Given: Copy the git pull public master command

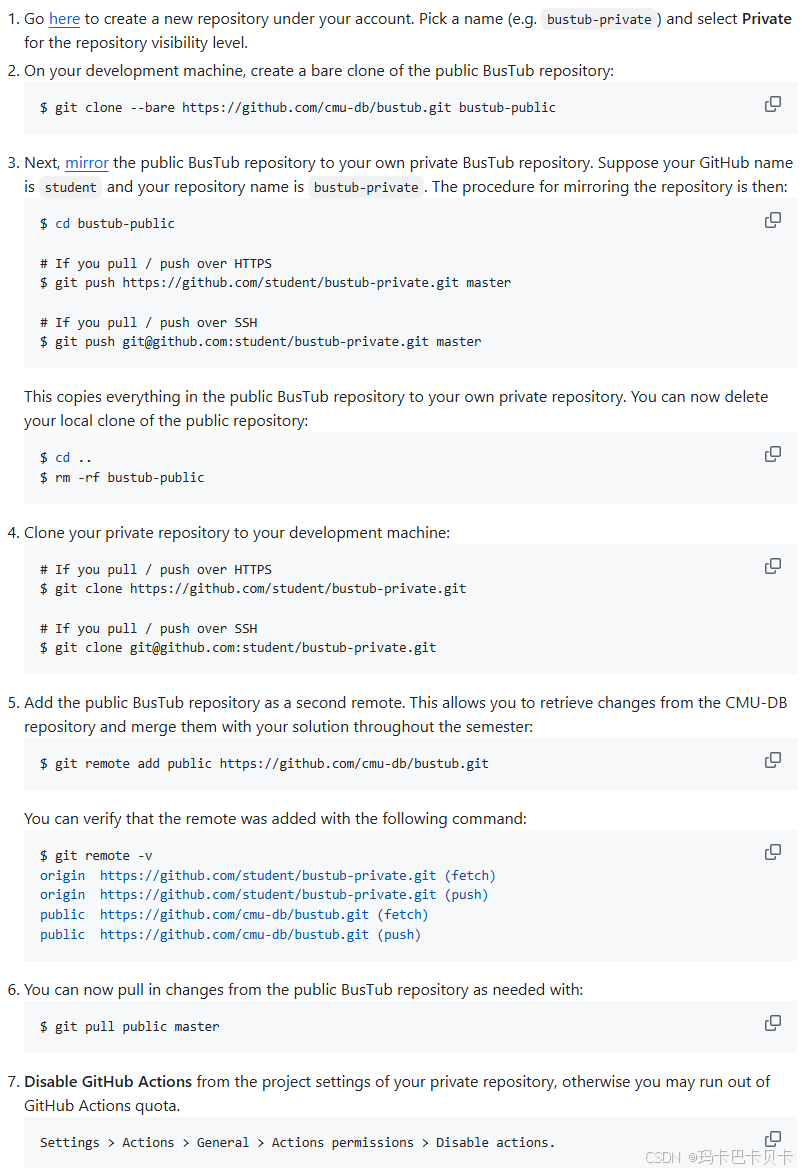Looking at the screenshot, I should point(772,1022).
